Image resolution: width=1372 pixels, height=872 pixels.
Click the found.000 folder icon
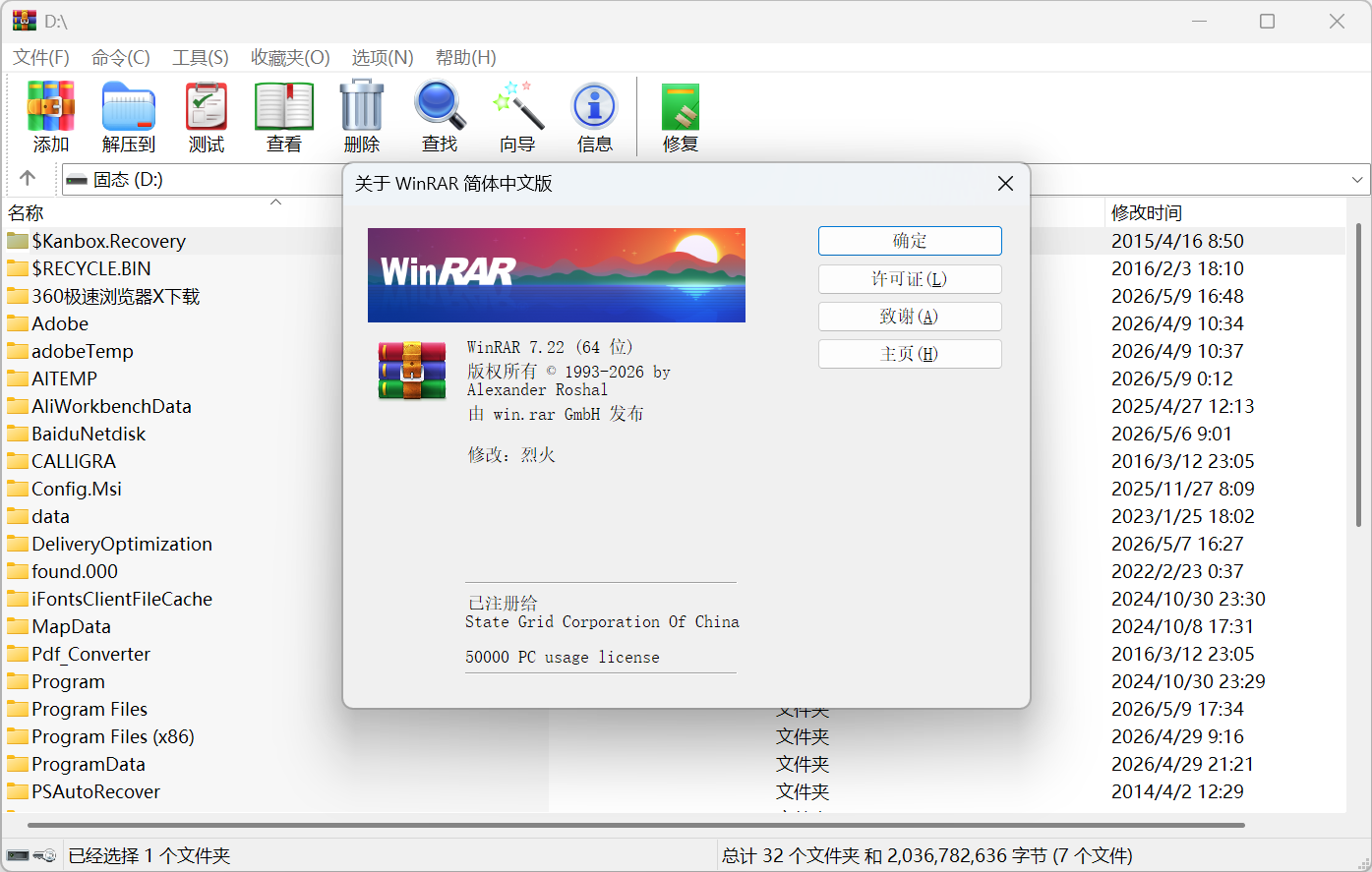18,571
